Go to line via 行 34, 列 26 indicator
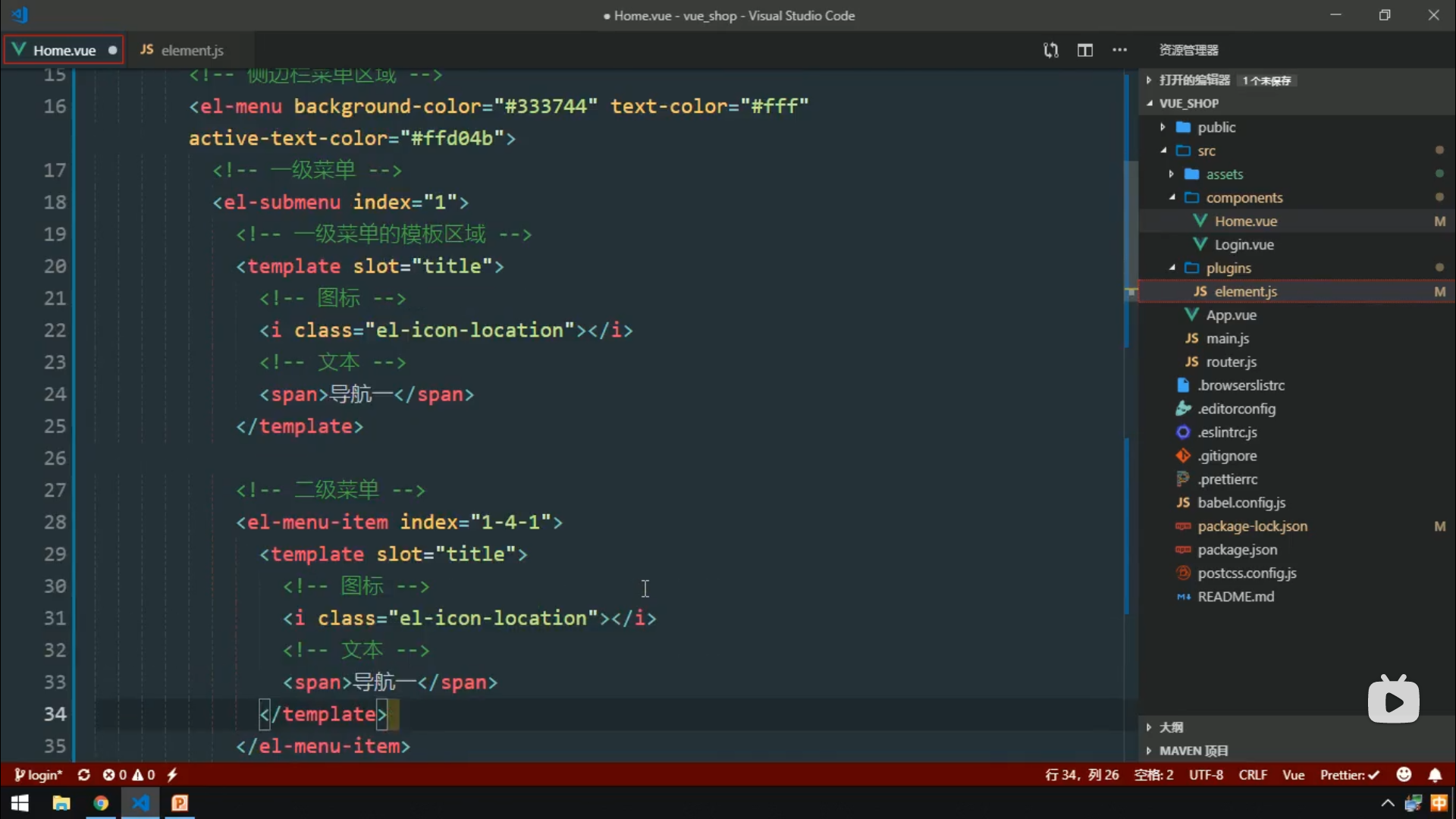This screenshot has height=819, width=1456. click(x=1081, y=775)
